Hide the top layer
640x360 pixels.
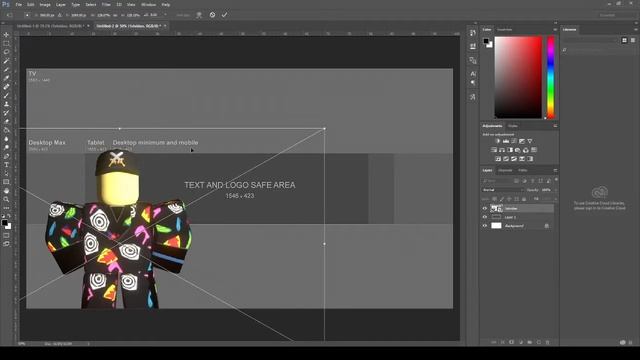pos(485,209)
